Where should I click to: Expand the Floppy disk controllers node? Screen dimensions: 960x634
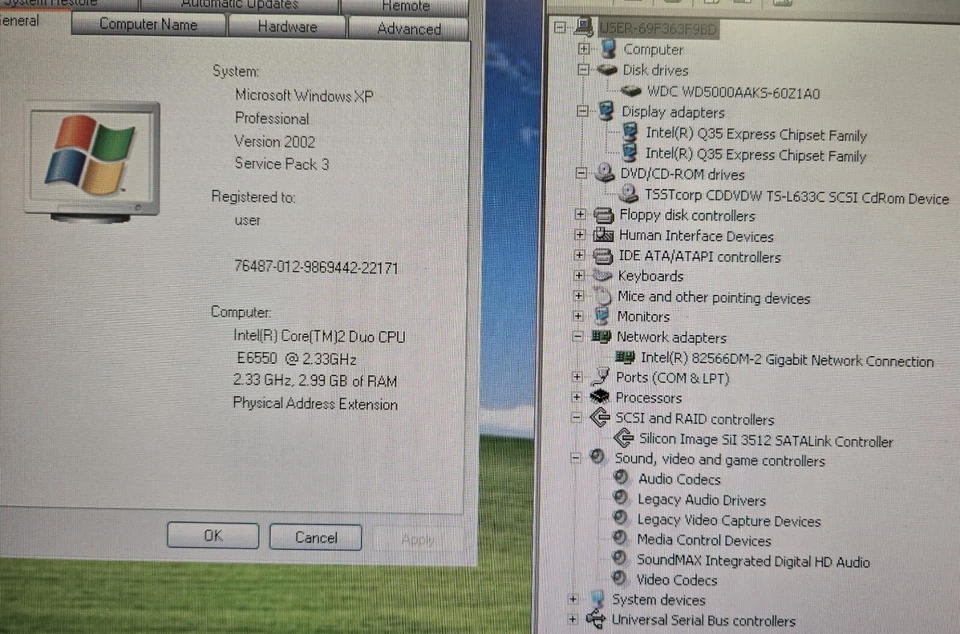coord(581,215)
